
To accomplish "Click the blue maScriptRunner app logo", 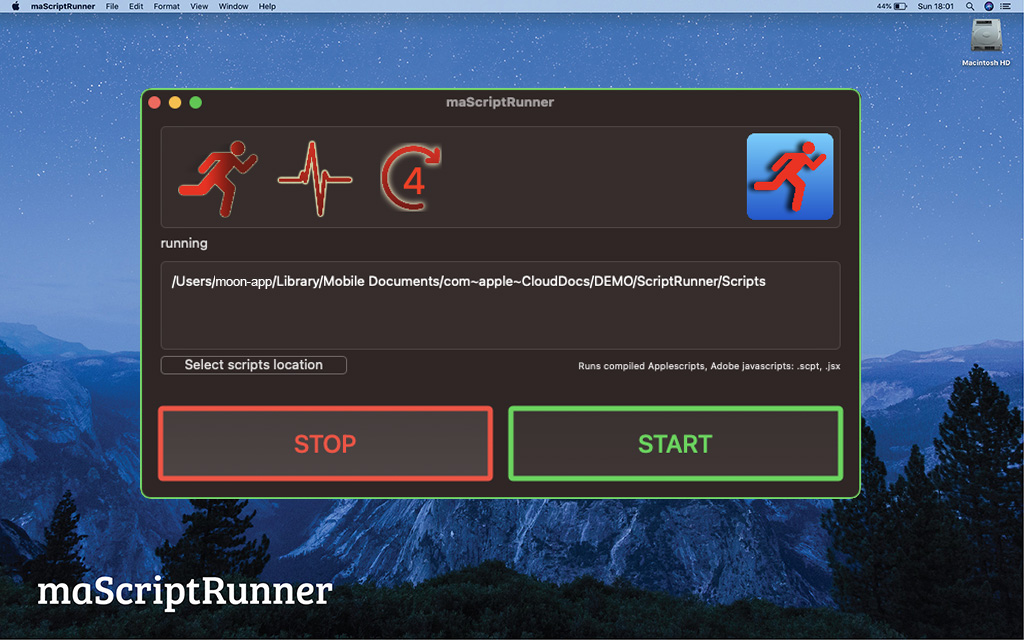I will 789,176.
